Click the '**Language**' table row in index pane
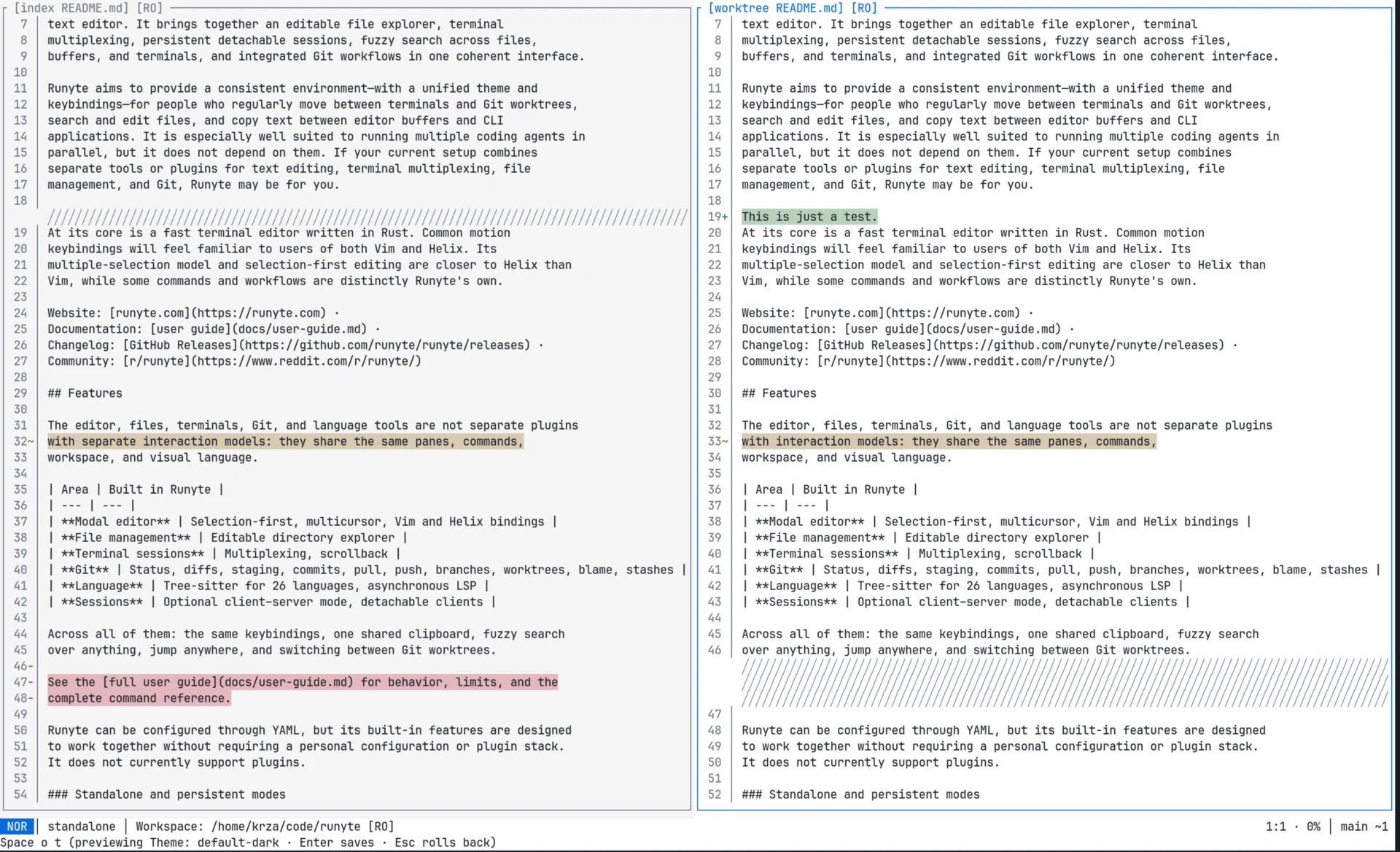 [x=269, y=586]
